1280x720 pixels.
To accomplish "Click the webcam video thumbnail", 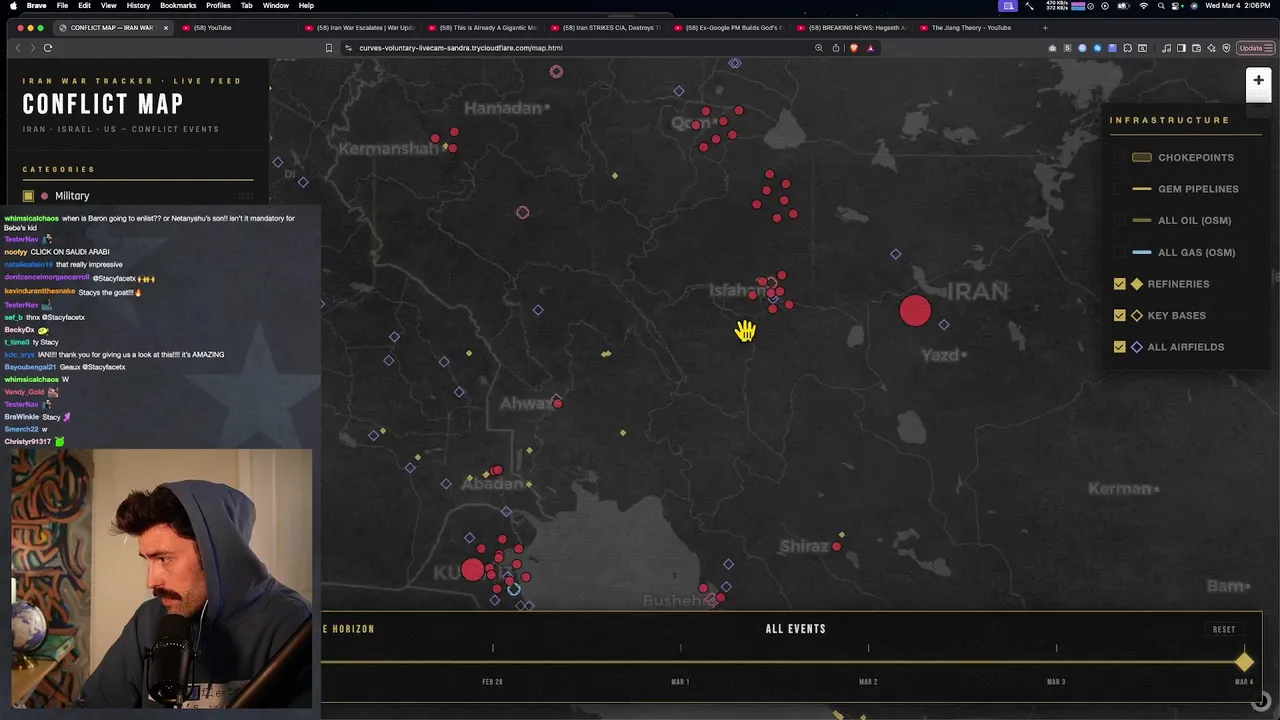I will coord(161,579).
